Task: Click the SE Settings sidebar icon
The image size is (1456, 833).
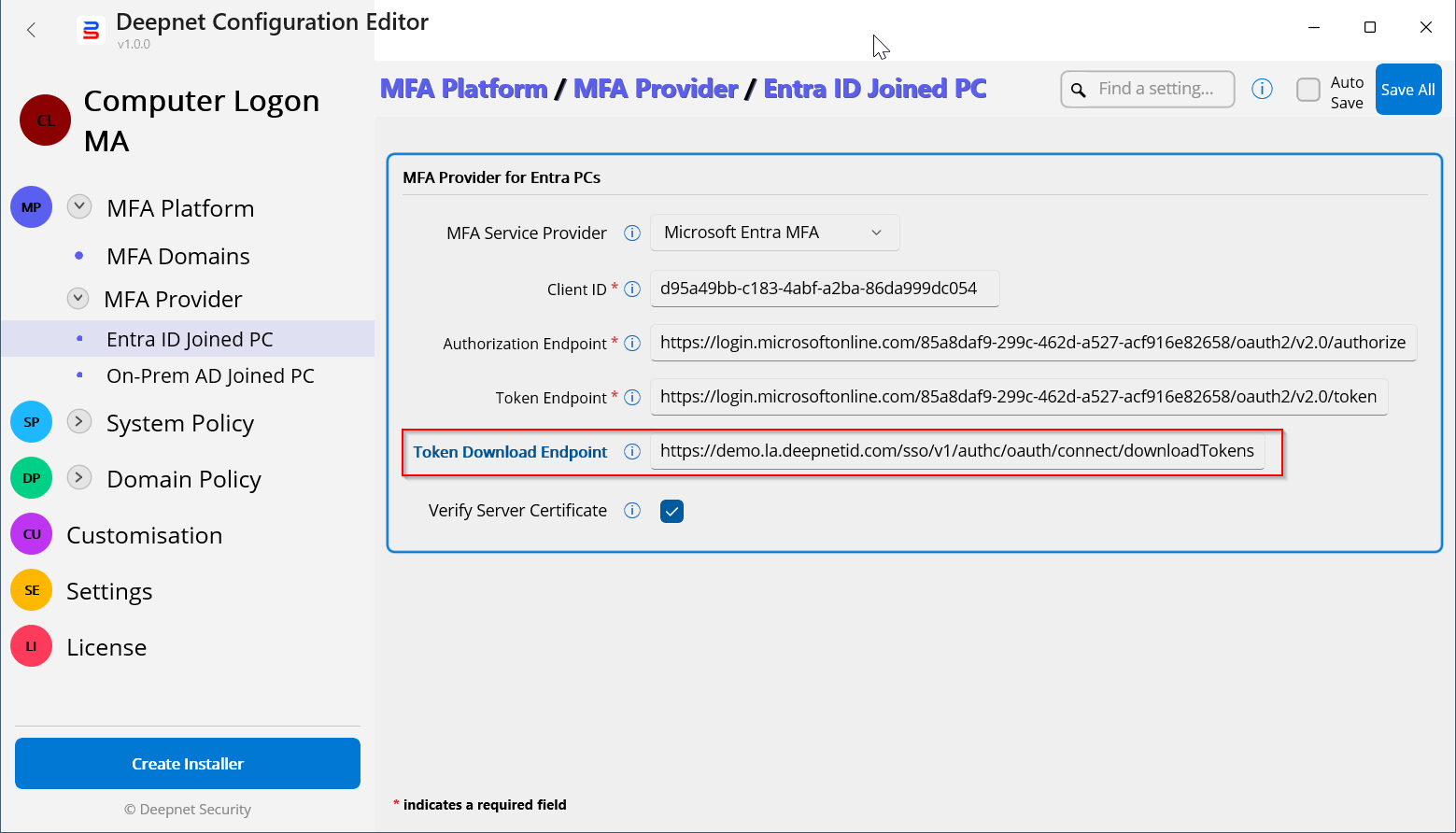Action: coord(32,591)
